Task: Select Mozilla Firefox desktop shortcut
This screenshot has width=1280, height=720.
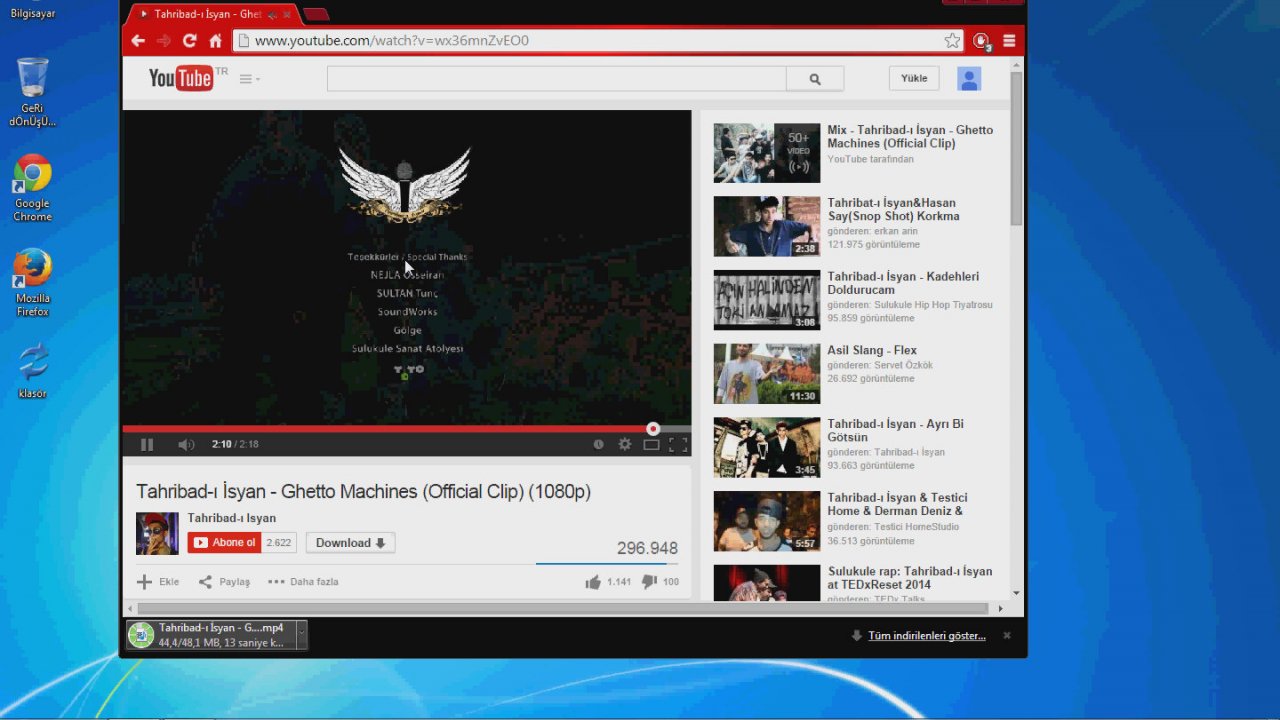Action: (x=33, y=283)
